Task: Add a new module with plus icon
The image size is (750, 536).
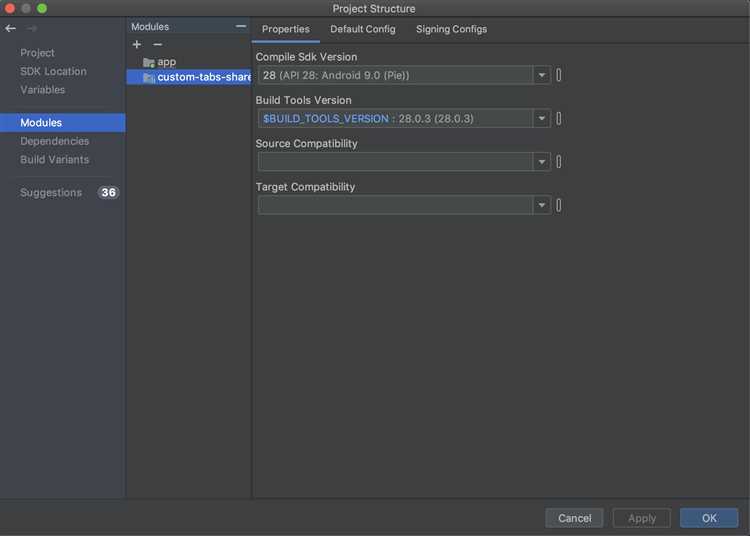Action: [x=137, y=44]
